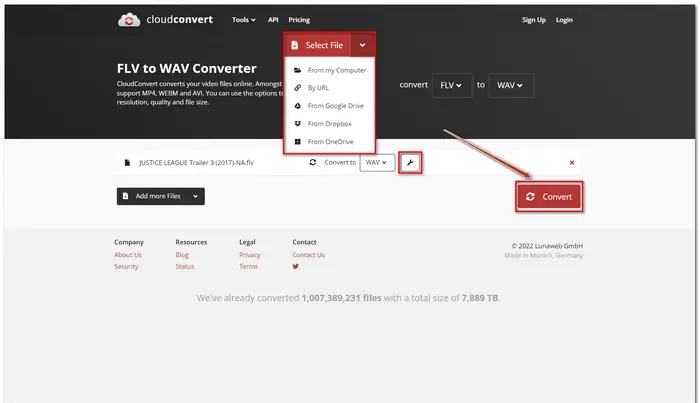The image size is (700, 403).
Task: Click the CloudConvert cloud logo icon
Action: 129,20
